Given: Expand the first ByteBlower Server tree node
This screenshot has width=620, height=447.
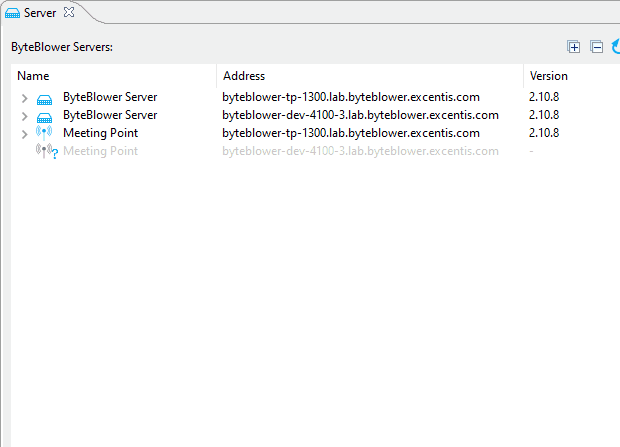Looking at the screenshot, I should (x=25, y=98).
